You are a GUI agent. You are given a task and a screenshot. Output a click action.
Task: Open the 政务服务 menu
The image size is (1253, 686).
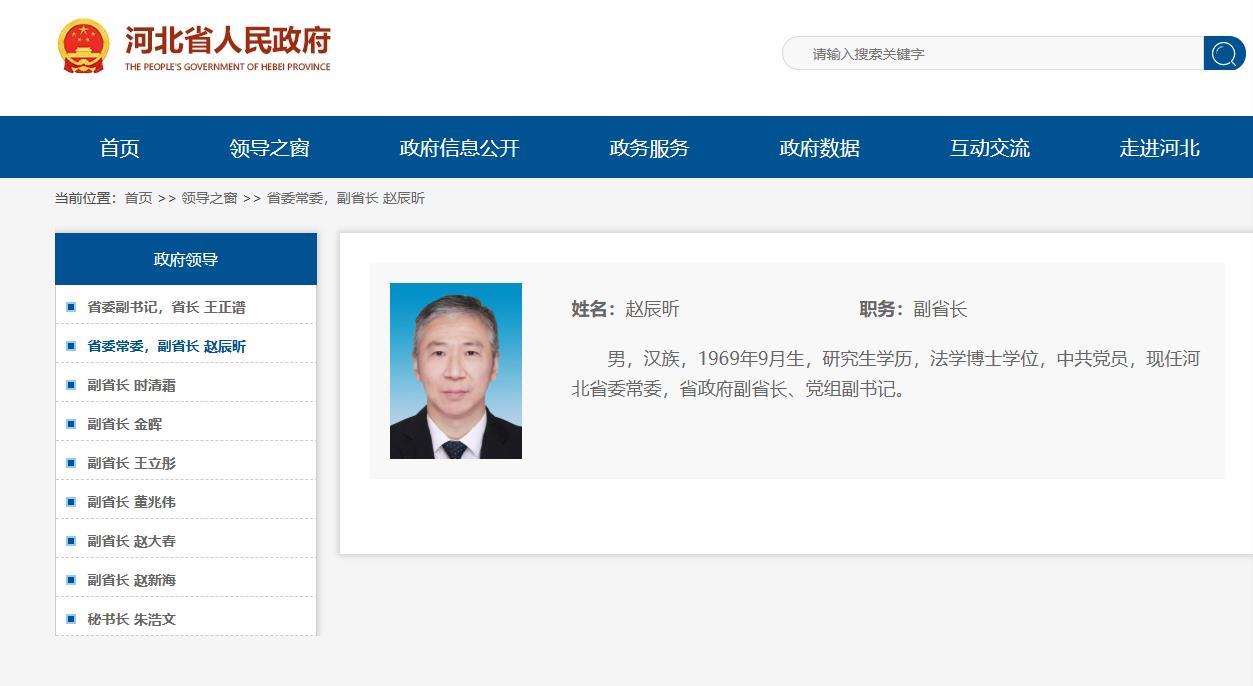(646, 147)
